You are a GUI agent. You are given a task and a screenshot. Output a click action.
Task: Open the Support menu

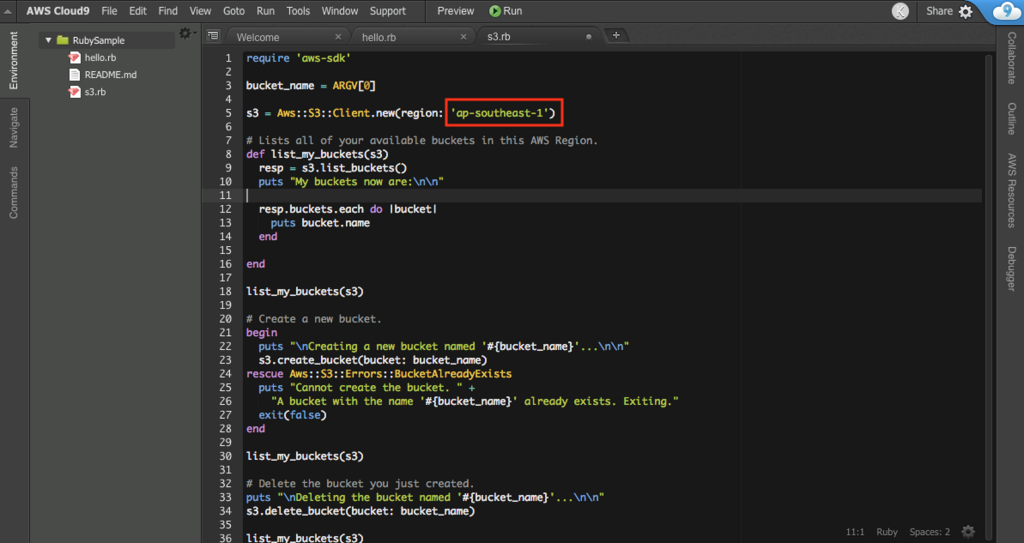click(387, 11)
